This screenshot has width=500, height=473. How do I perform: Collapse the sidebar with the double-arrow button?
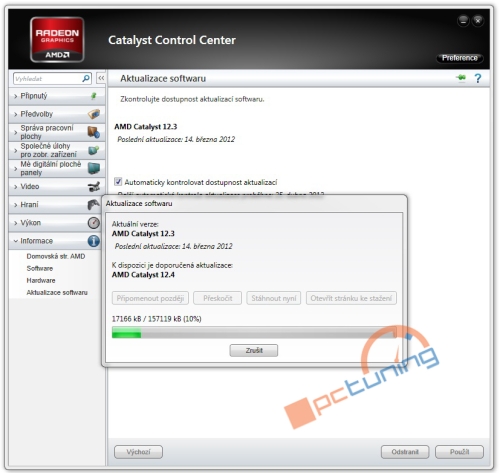click(x=101, y=78)
